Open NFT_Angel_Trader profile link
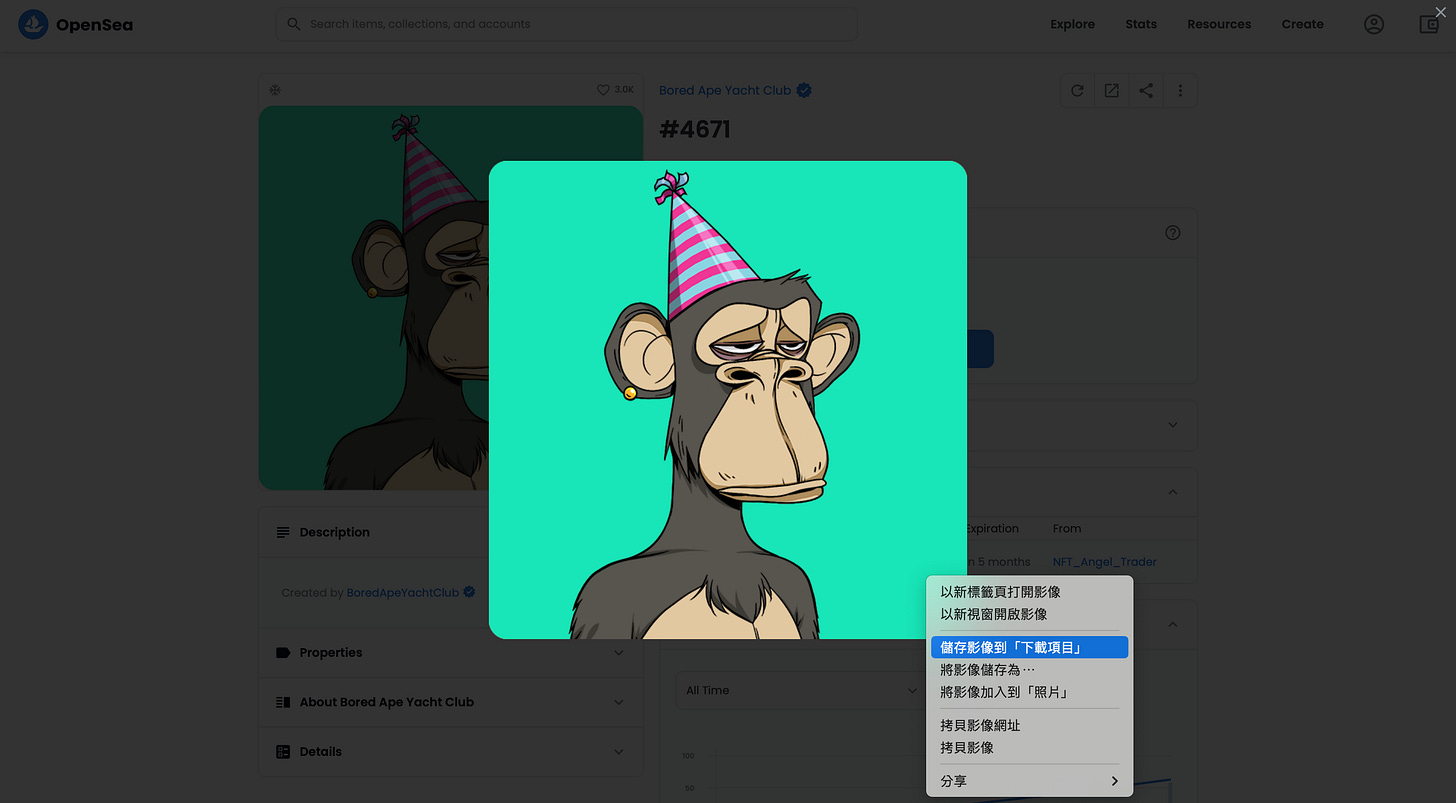The width and height of the screenshot is (1456, 803). pos(1104,562)
